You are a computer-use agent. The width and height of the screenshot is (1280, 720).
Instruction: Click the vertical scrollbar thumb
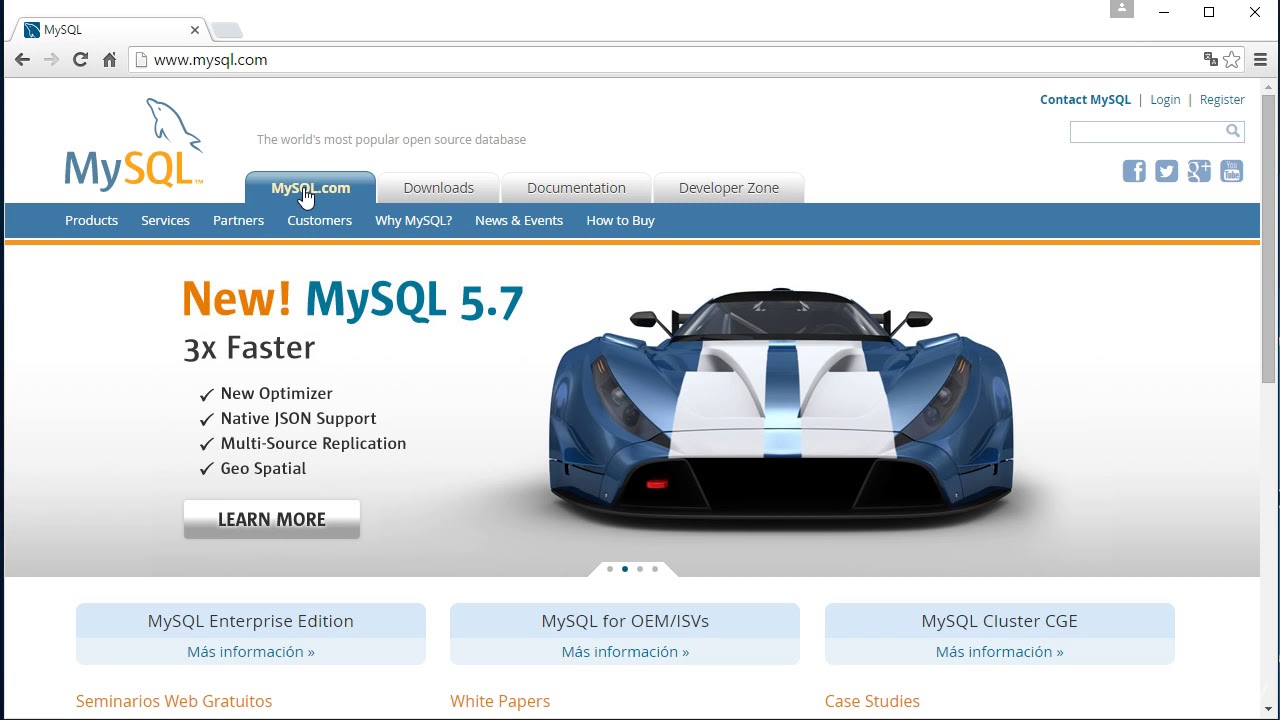pos(1268,238)
